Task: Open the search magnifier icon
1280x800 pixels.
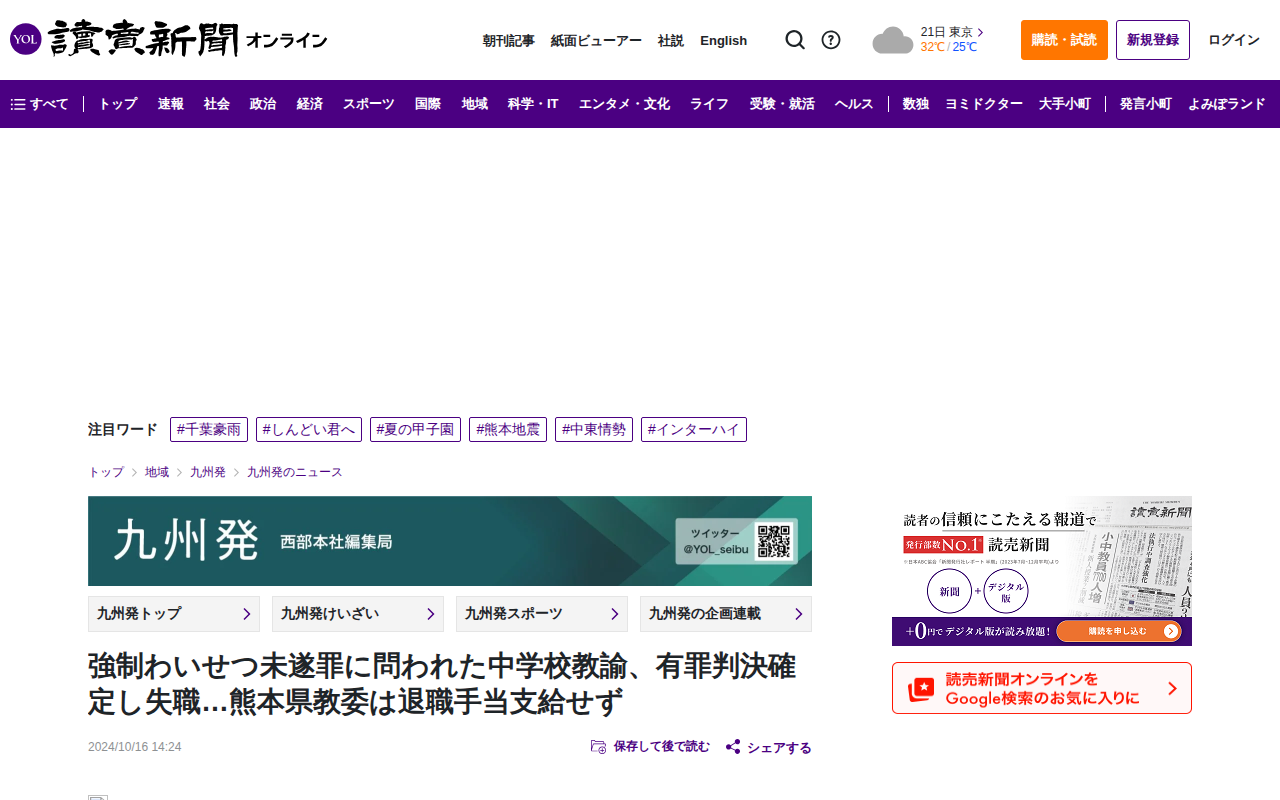Action: pyautogui.click(x=795, y=40)
